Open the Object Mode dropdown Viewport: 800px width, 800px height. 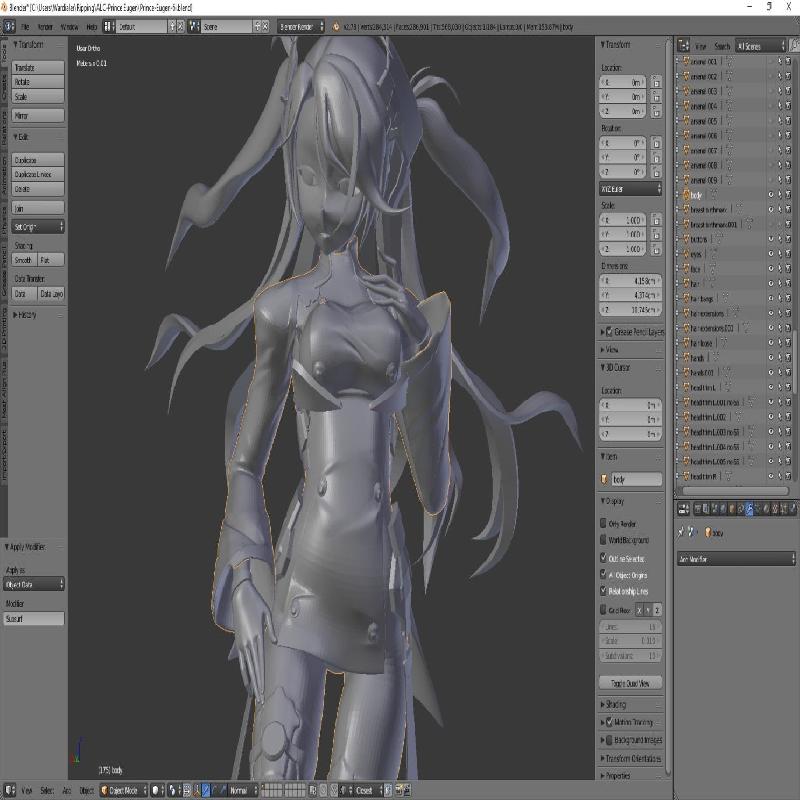[123, 790]
